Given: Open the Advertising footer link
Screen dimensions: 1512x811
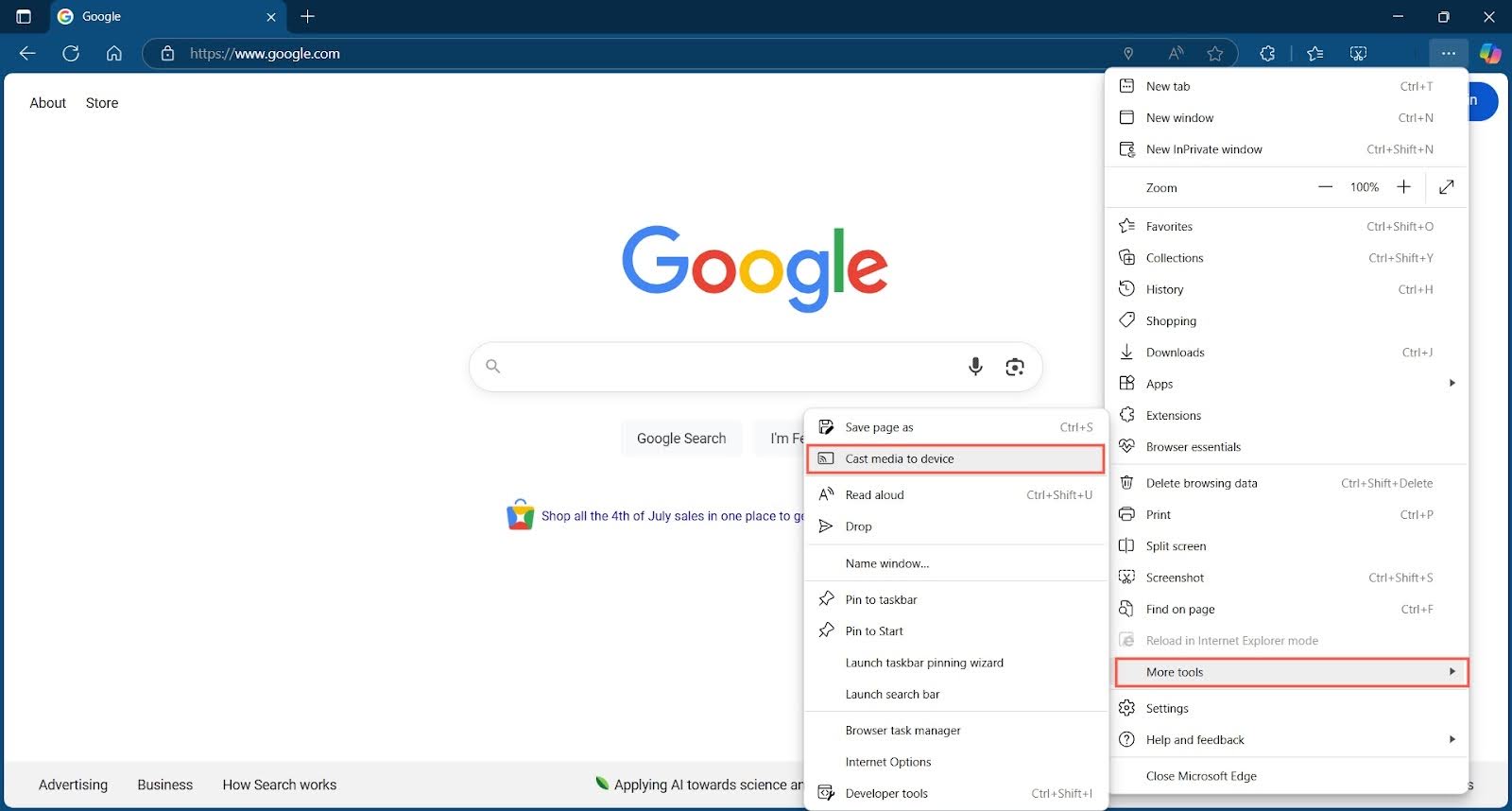Looking at the screenshot, I should point(73,785).
